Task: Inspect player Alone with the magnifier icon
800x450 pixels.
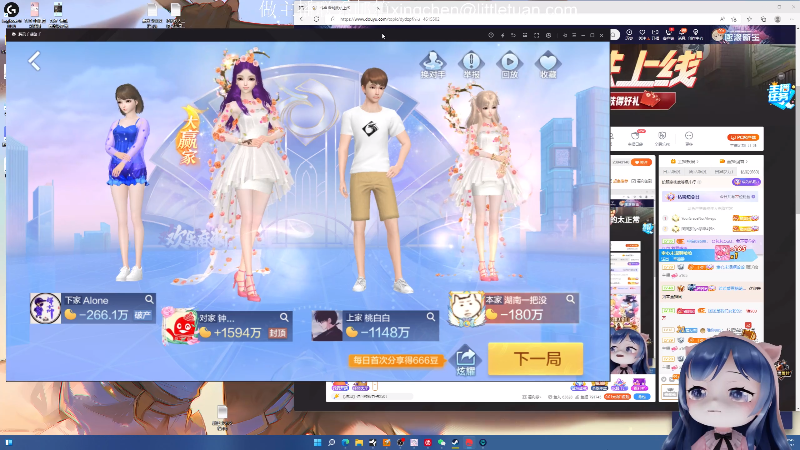Action: pos(149,299)
